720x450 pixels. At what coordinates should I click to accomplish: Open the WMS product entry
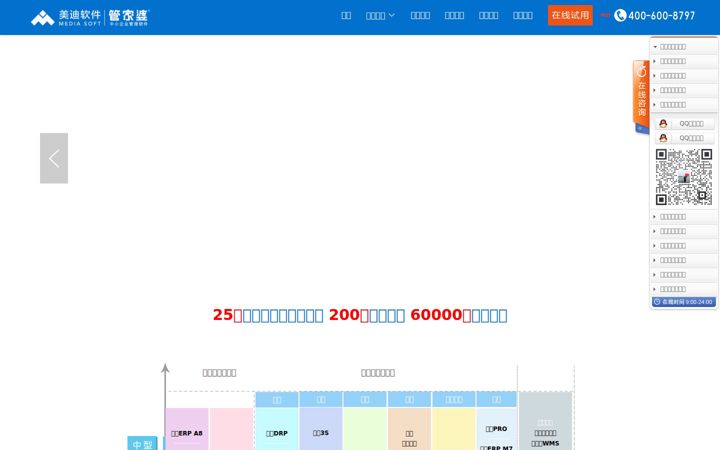tap(546, 444)
